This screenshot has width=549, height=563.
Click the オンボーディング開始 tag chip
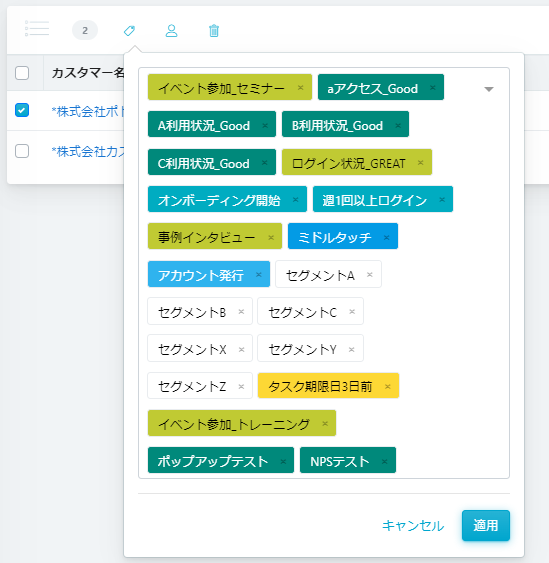(x=227, y=199)
